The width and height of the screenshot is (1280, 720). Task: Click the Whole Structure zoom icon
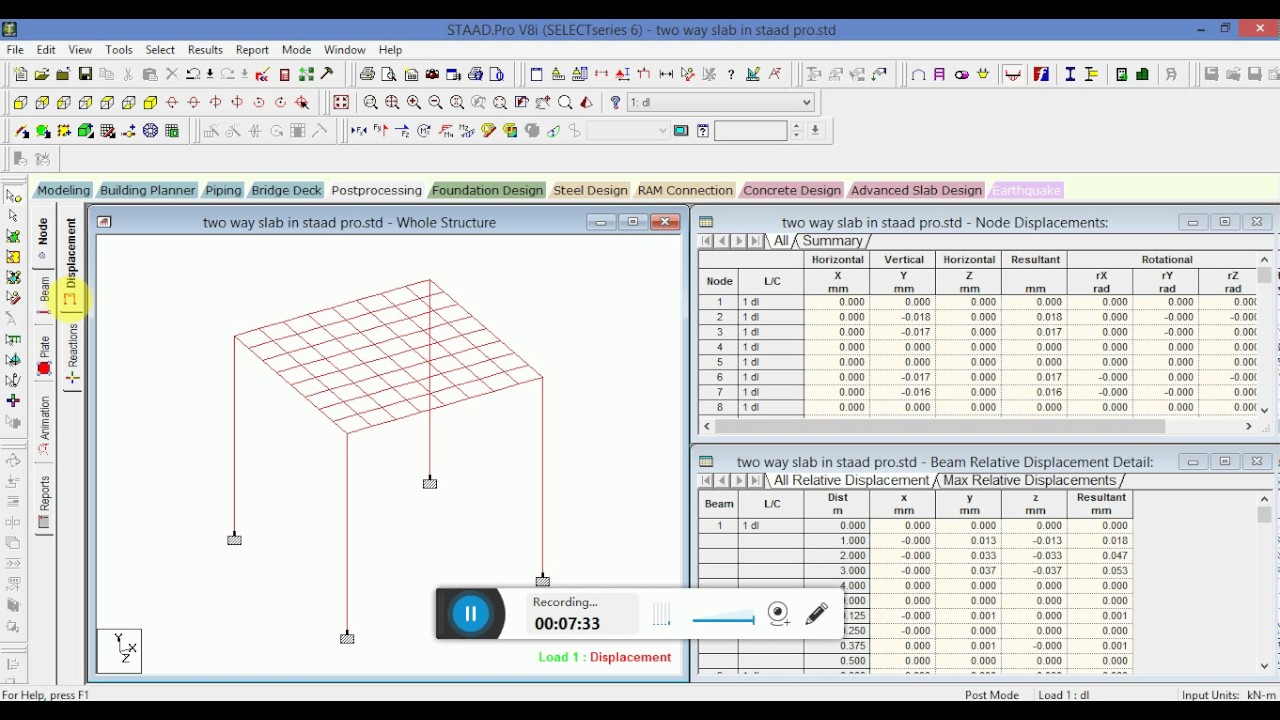coord(341,102)
